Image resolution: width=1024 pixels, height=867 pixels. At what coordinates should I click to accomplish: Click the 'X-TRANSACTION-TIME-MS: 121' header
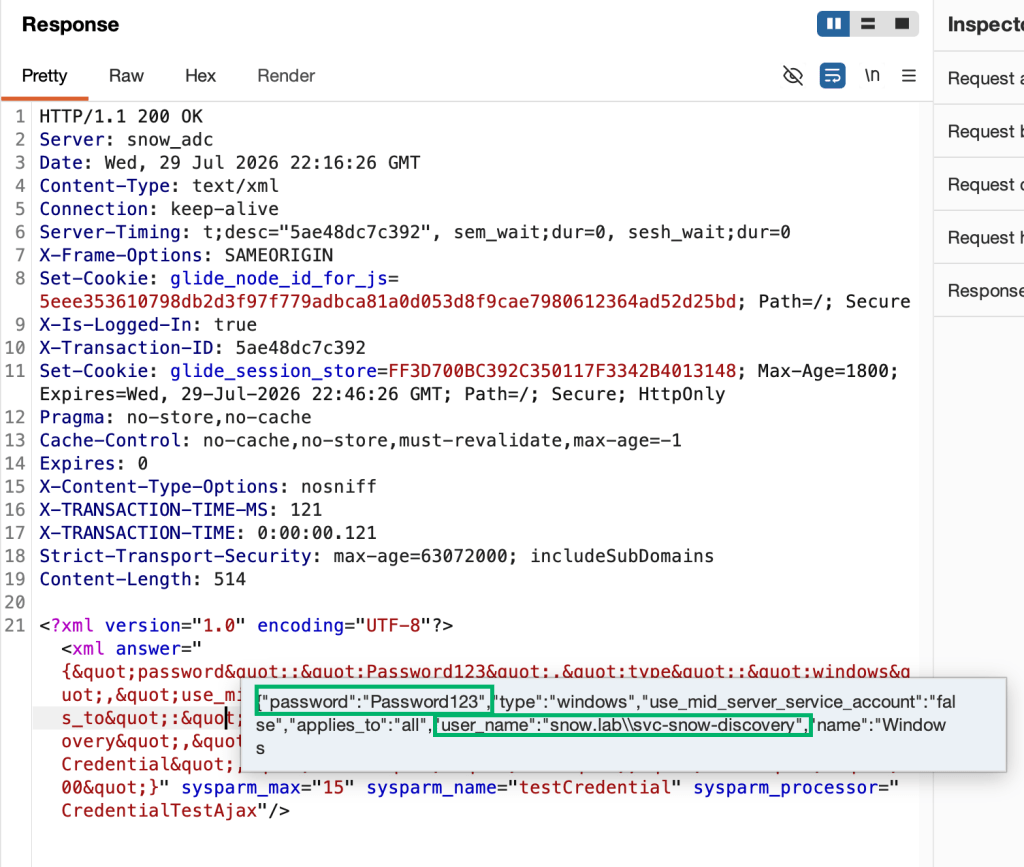pos(180,510)
